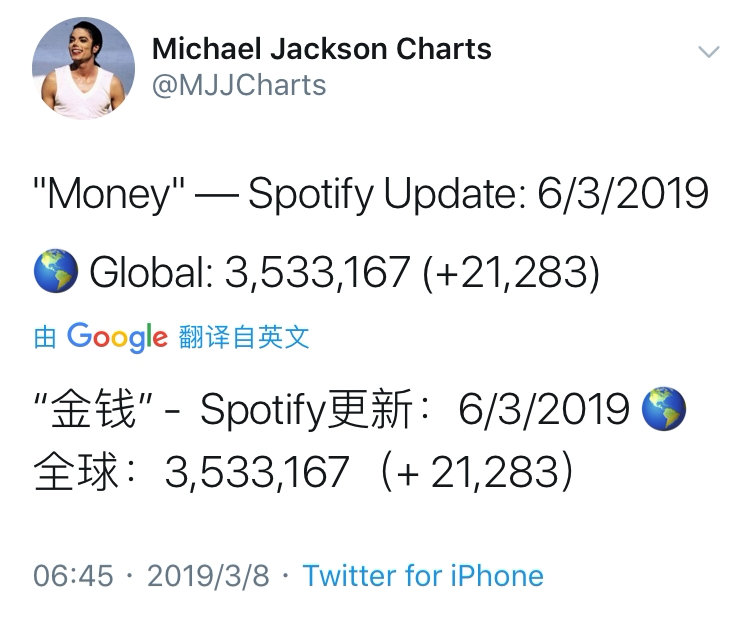Click the globe emoji before Global

point(56,271)
